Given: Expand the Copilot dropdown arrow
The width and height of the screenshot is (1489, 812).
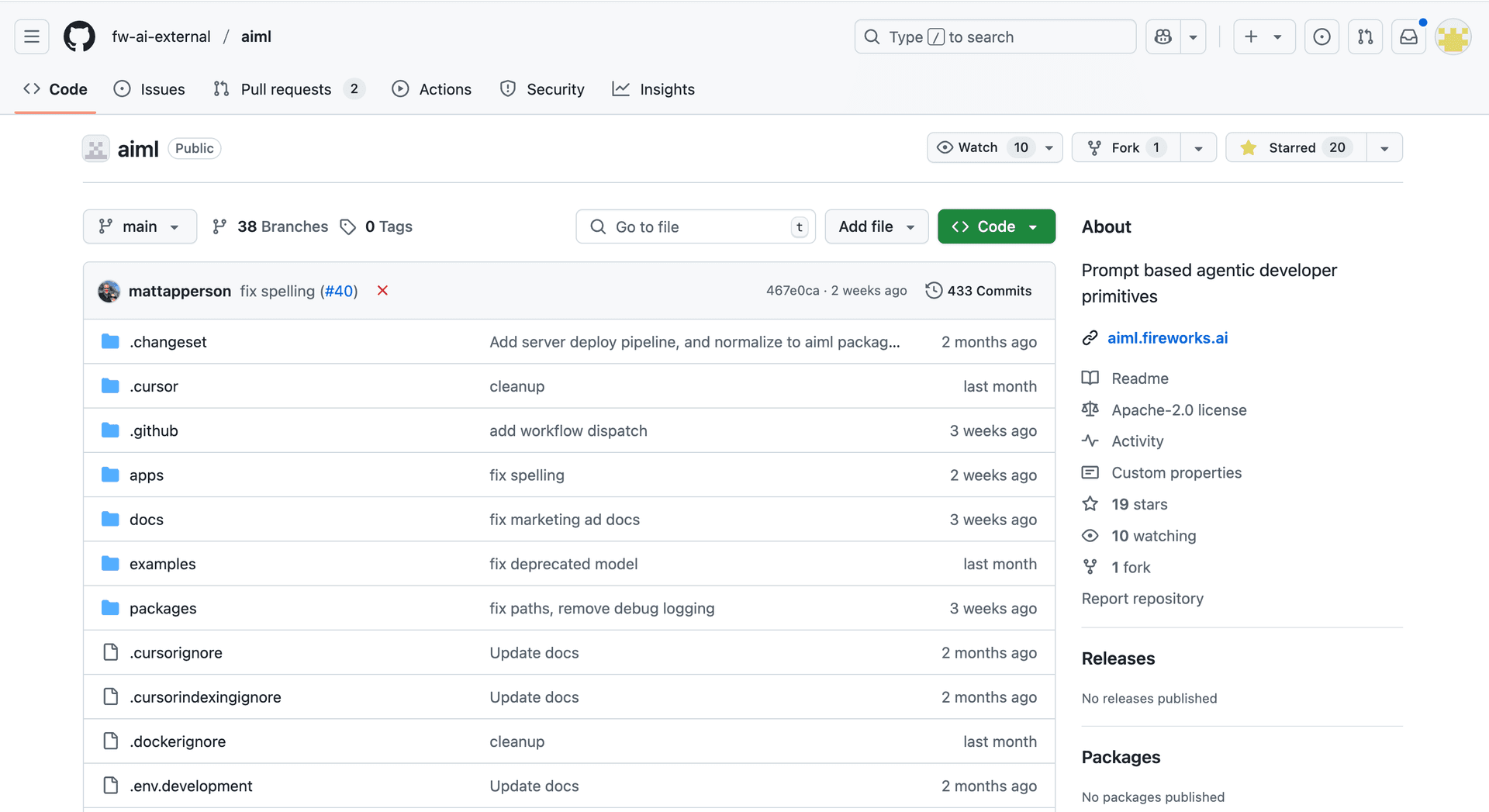Looking at the screenshot, I should 1194,36.
